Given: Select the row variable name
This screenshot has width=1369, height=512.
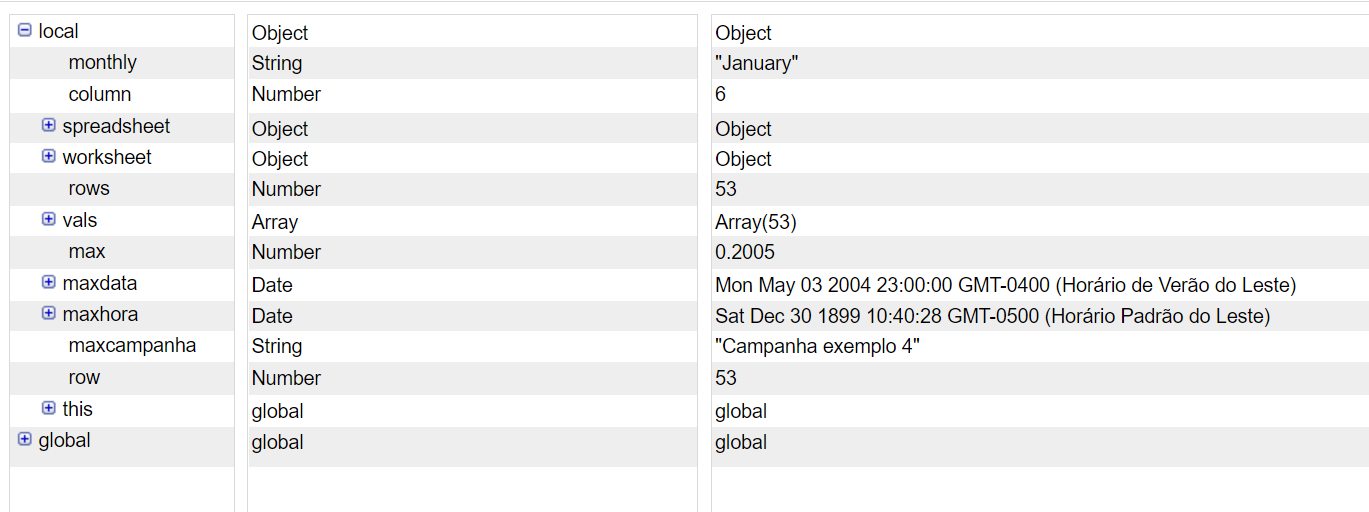Looking at the screenshot, I should pos(84,378).
